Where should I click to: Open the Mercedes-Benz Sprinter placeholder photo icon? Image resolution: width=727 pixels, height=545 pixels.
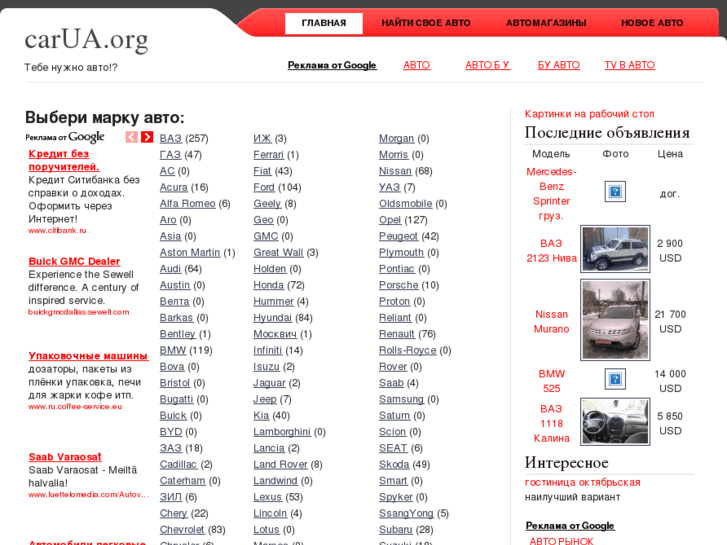pos(615,192)
